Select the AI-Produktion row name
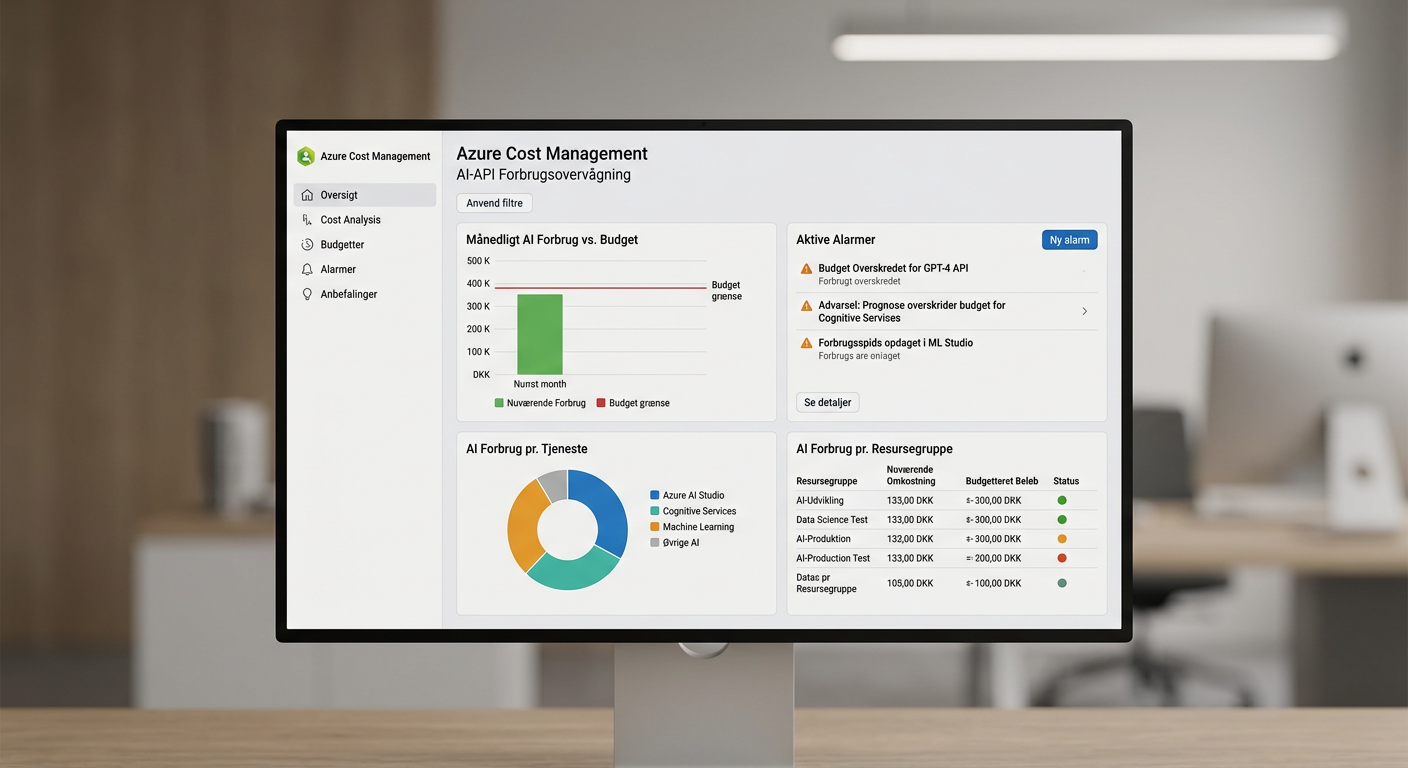Screen dimensions: 1408x768 pyautogui.click(x=824, y=539)
